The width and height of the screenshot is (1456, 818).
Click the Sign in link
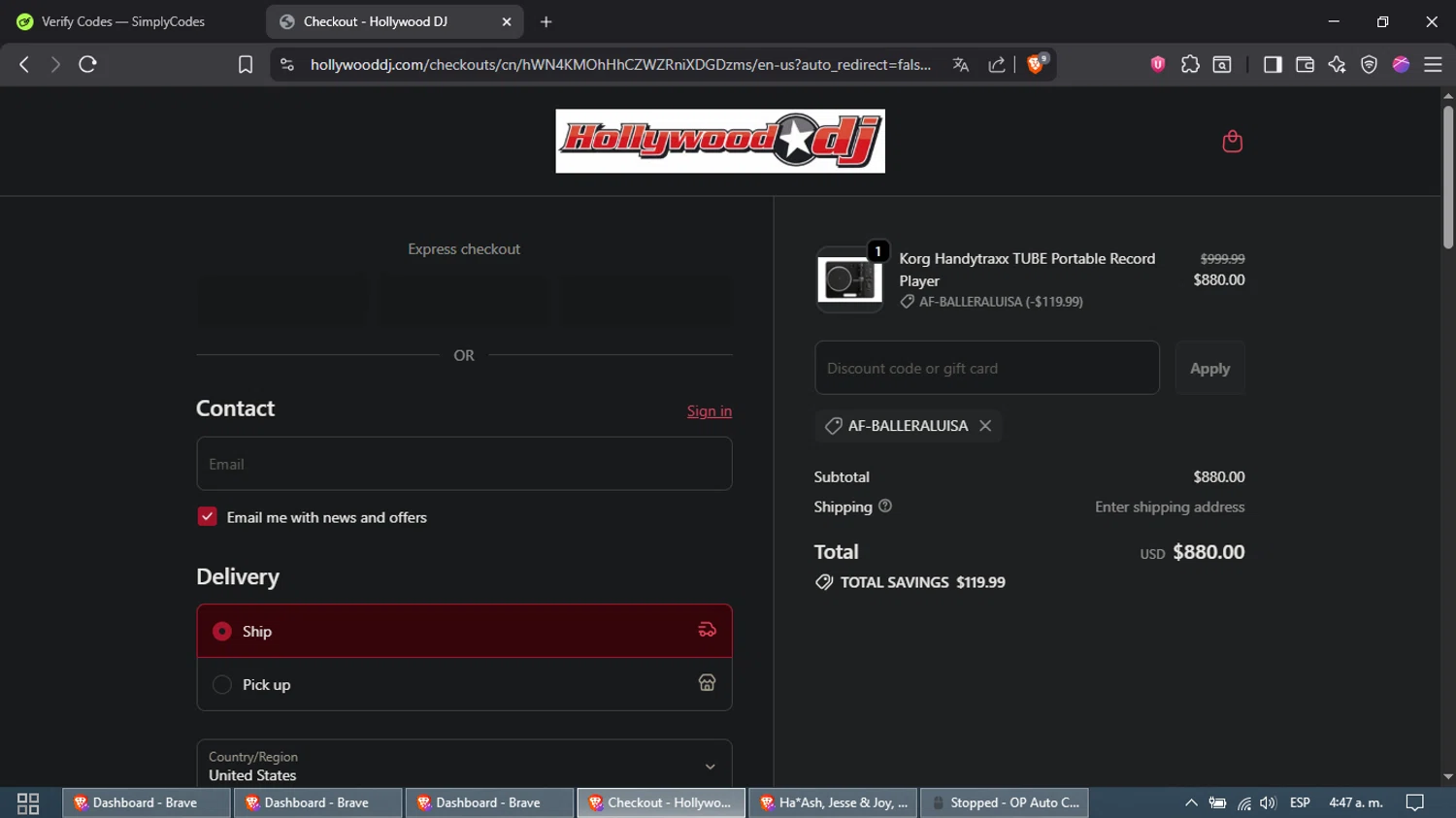[x=710, y=410]
